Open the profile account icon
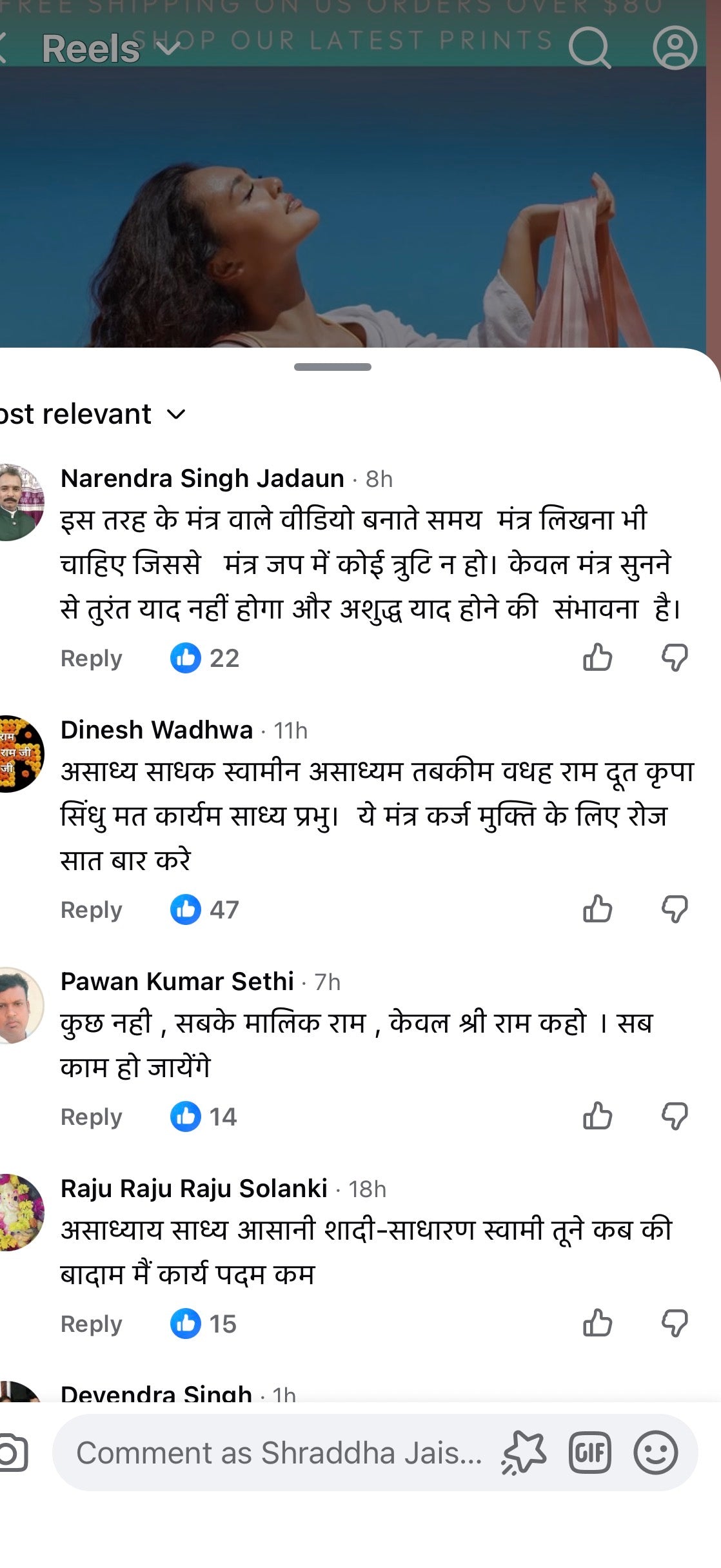The height and width of the screenshot is (1568, 721). pos(675,48)
